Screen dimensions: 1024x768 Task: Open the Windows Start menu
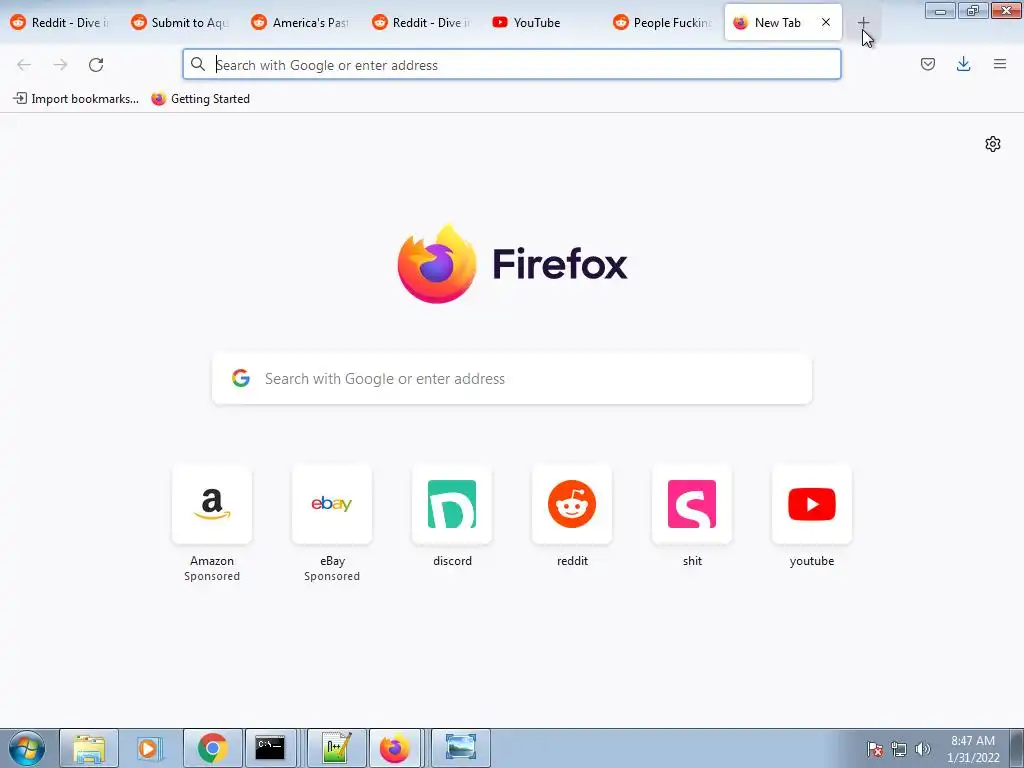point(27,748)
